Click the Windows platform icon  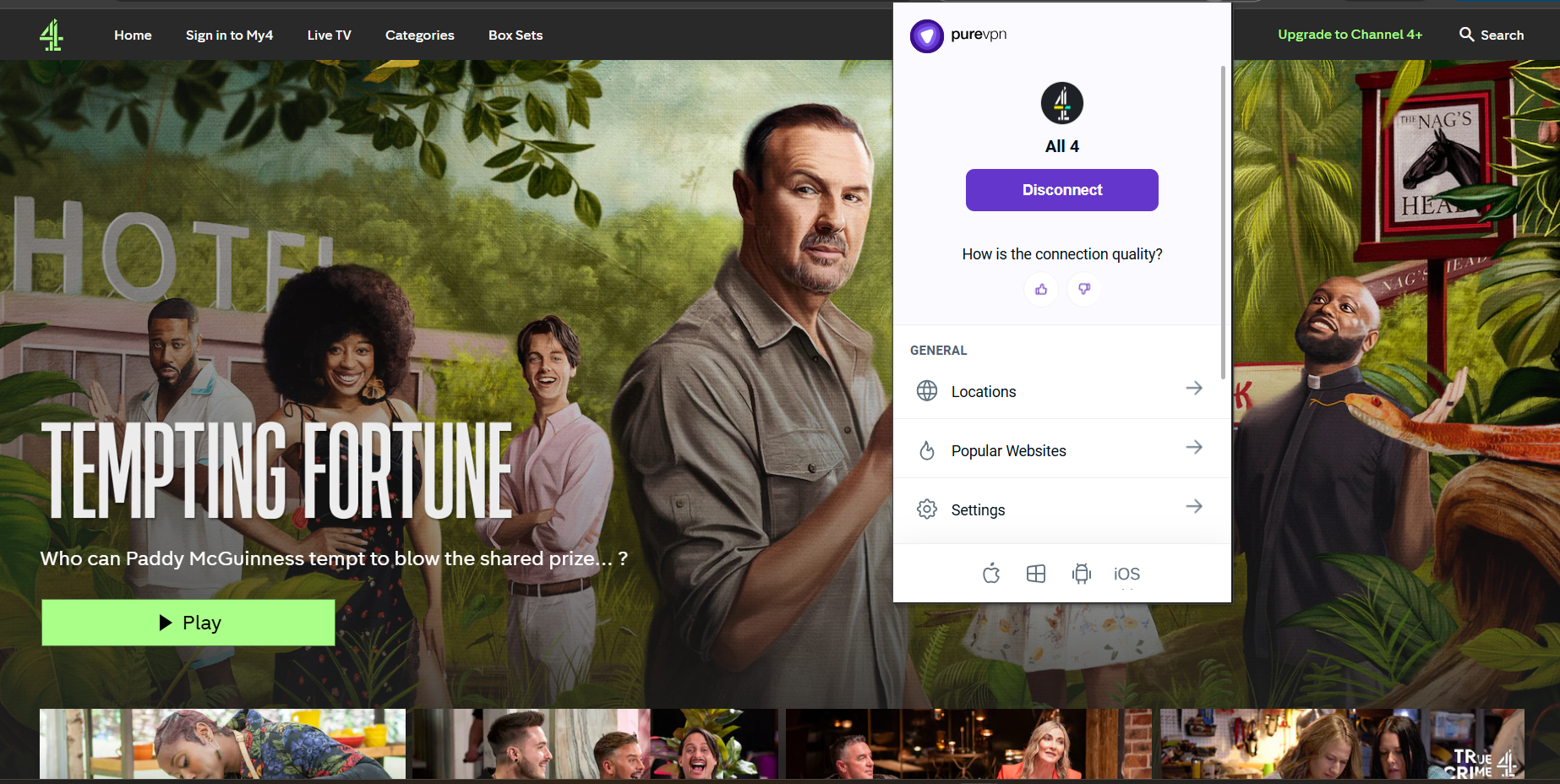click(1036, 574)
